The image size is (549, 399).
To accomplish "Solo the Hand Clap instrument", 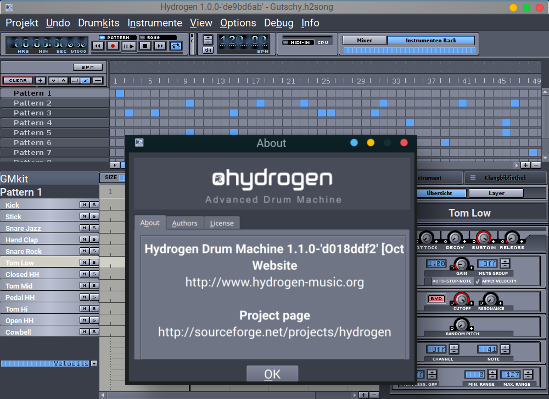I will coord(94,239).
